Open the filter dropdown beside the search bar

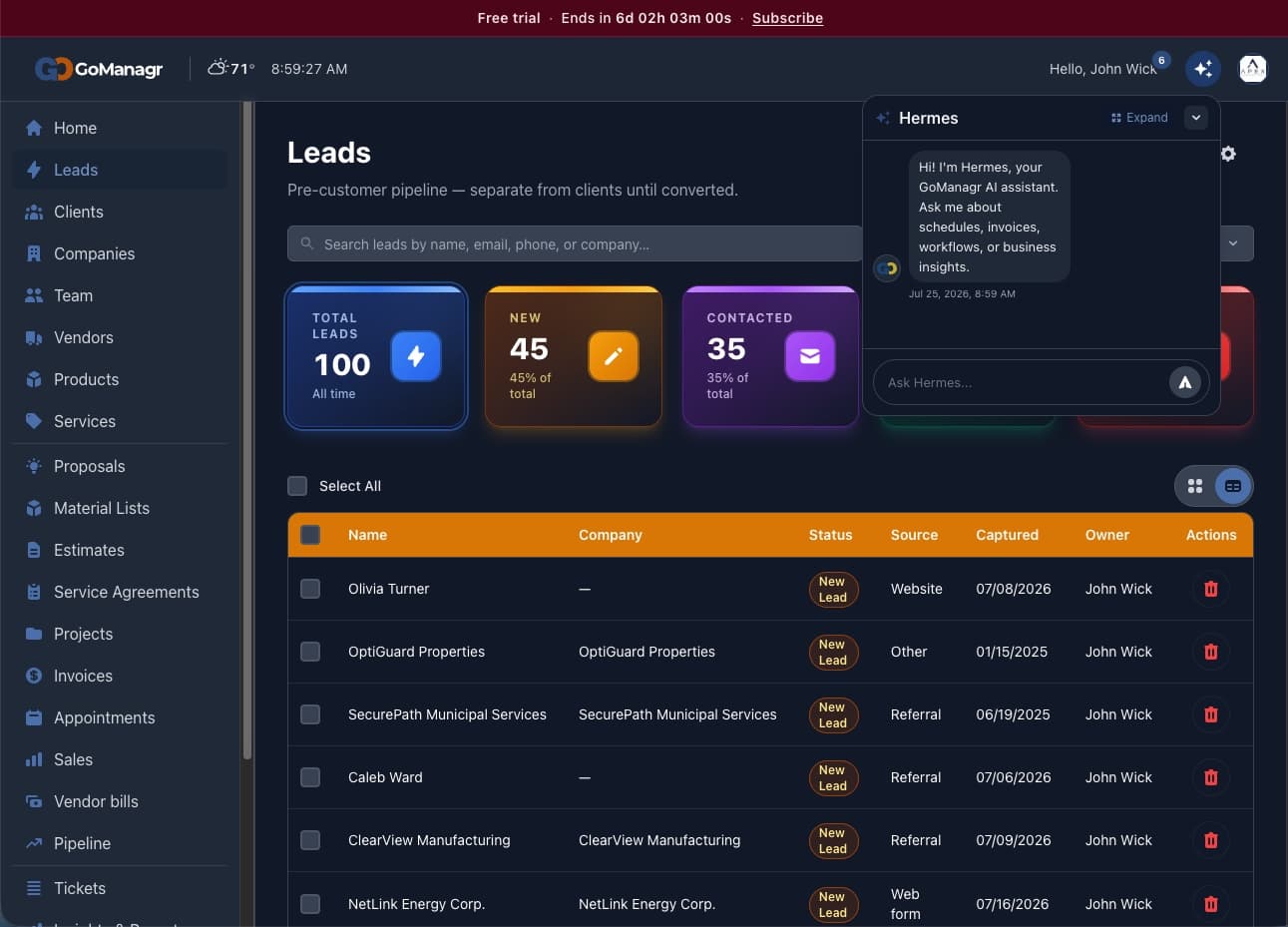pyautogui.click(x=1234, y=243)
